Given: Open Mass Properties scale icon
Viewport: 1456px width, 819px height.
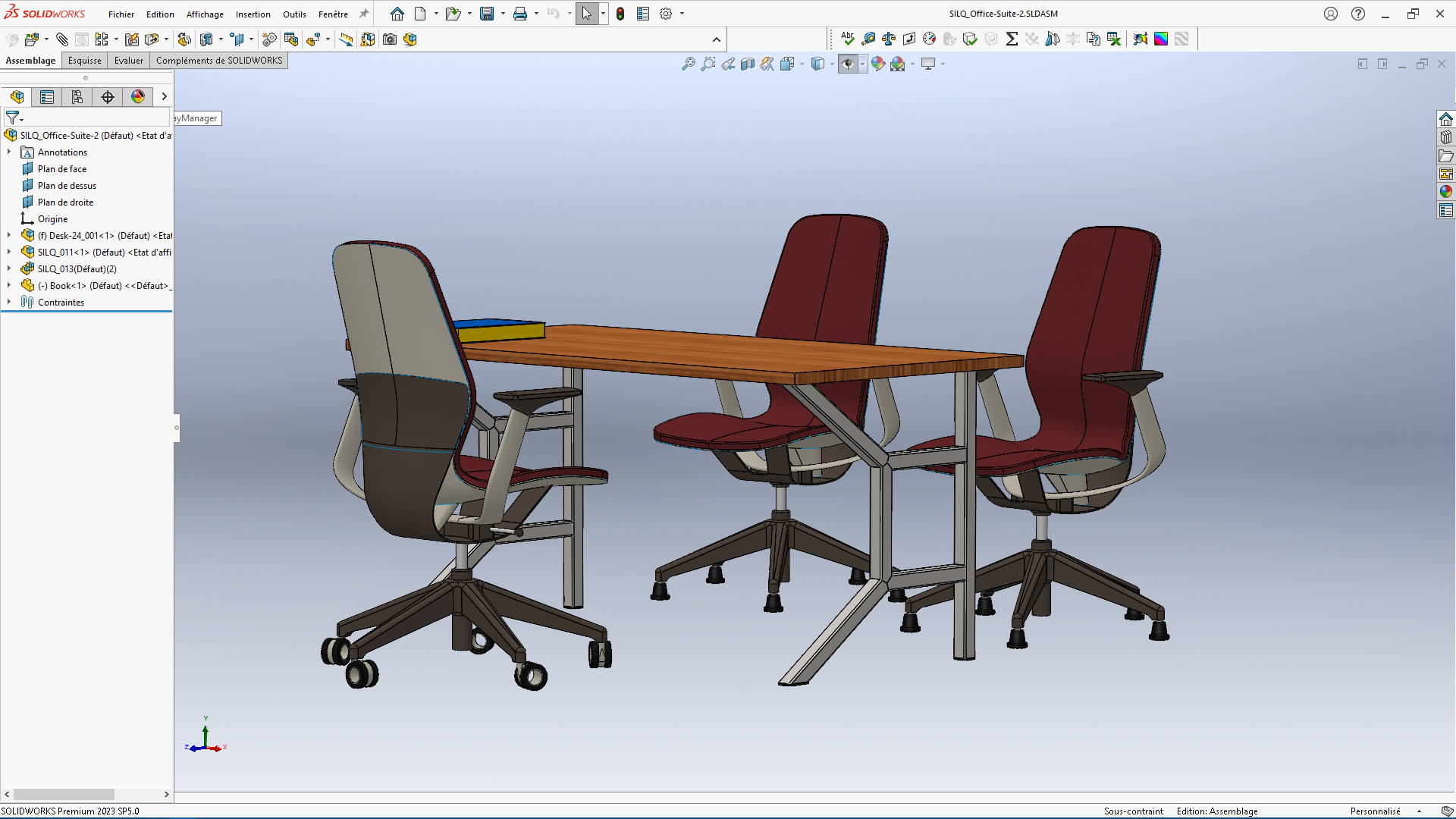Looking at the screenshot, I should pyautogui.click(x=889, y=39).
